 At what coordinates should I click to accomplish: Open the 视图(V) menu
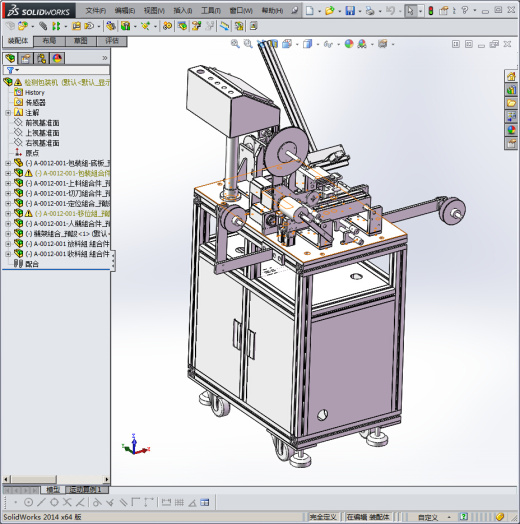pyautogui.click(x=154, y=11)
